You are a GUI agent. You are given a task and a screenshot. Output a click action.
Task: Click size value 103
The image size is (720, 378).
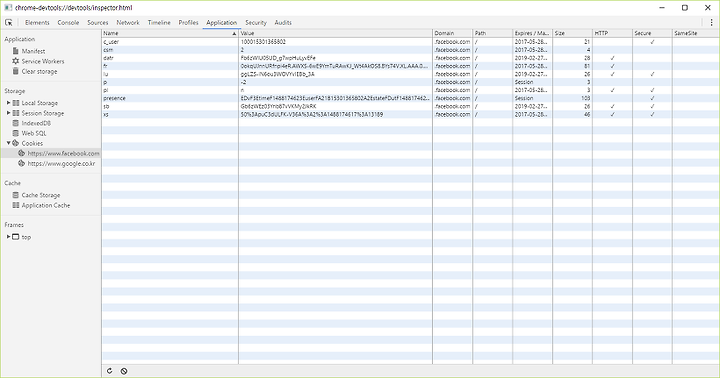[x=585, y=98]
